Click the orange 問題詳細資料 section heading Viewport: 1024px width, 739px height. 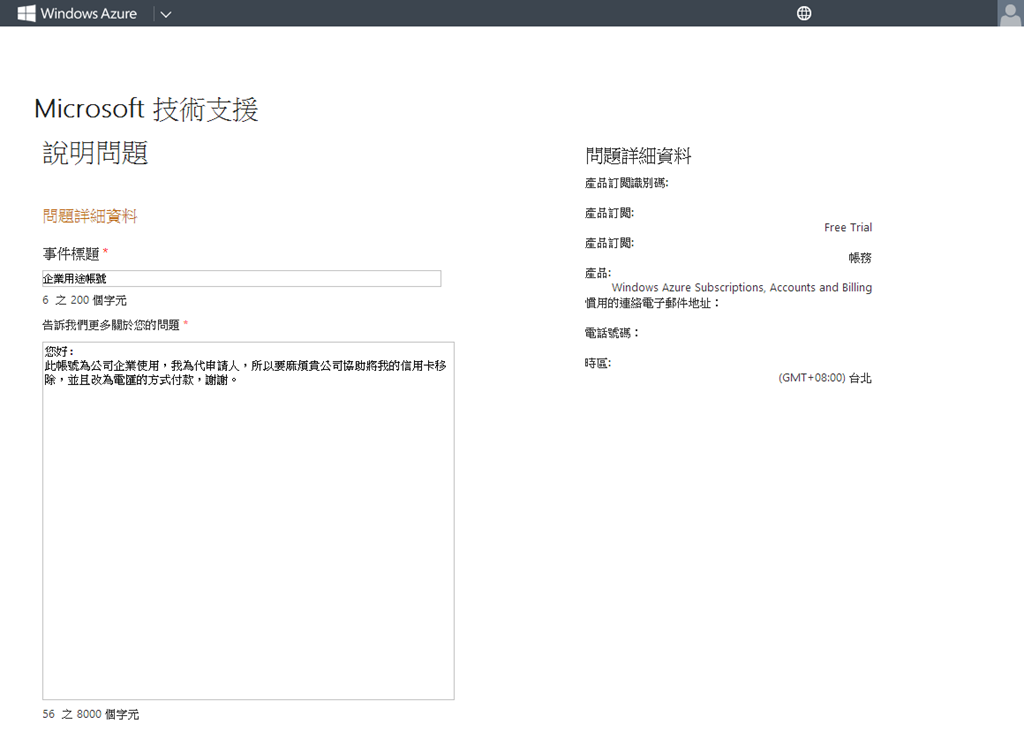pos(90,216)
